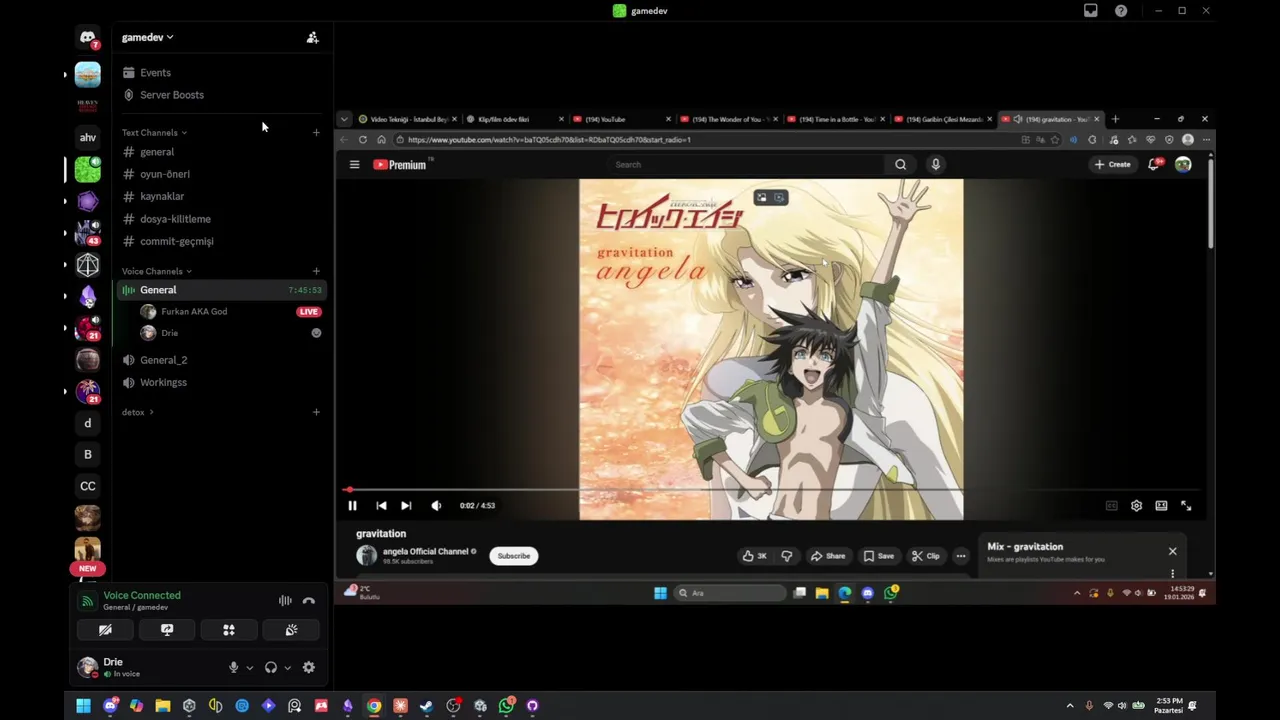
Task: Open YouTube player settings gear in stream
Action: pyautogui.click(x=1136, y=506)
